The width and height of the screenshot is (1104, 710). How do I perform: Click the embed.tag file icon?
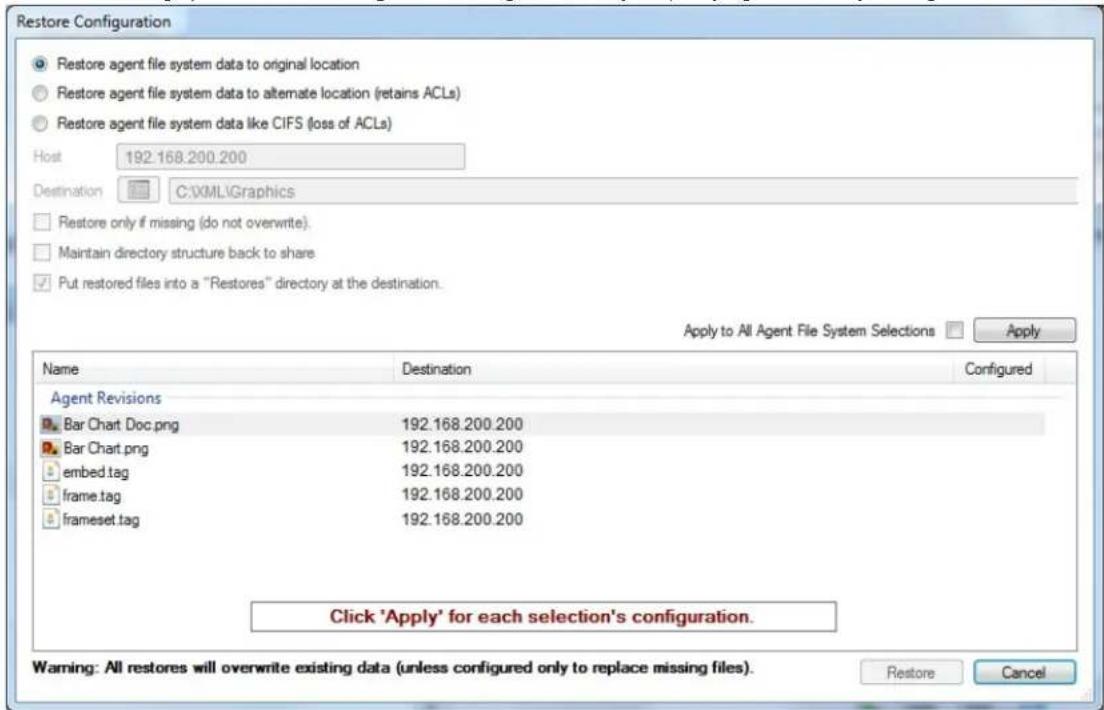click(x=50, y=471)
